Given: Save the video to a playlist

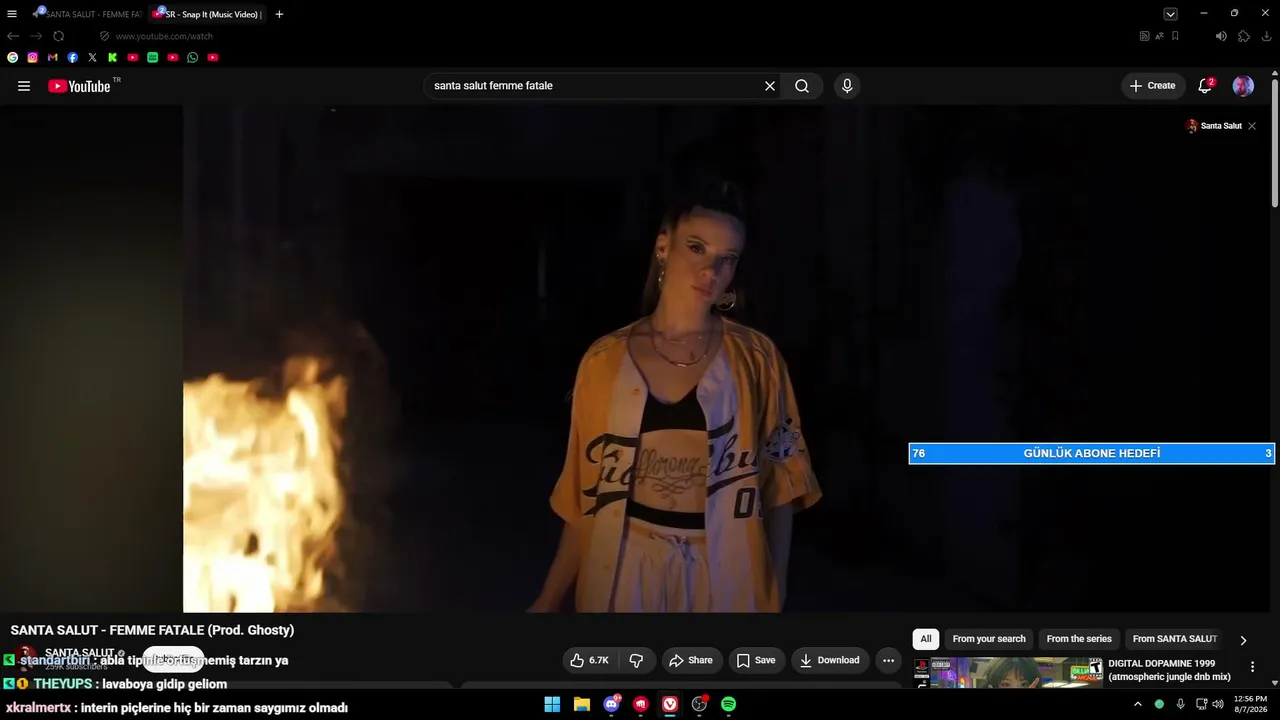Looking at the screenshot, I should (756, 660).
